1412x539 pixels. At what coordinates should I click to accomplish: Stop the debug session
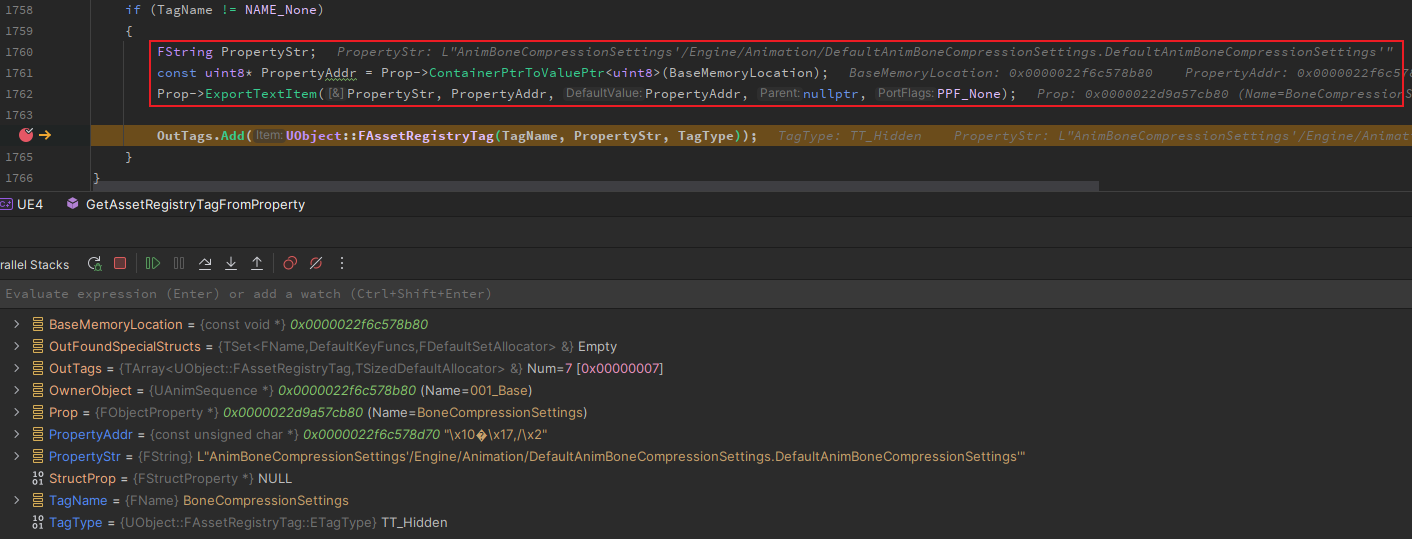[120, 264]
